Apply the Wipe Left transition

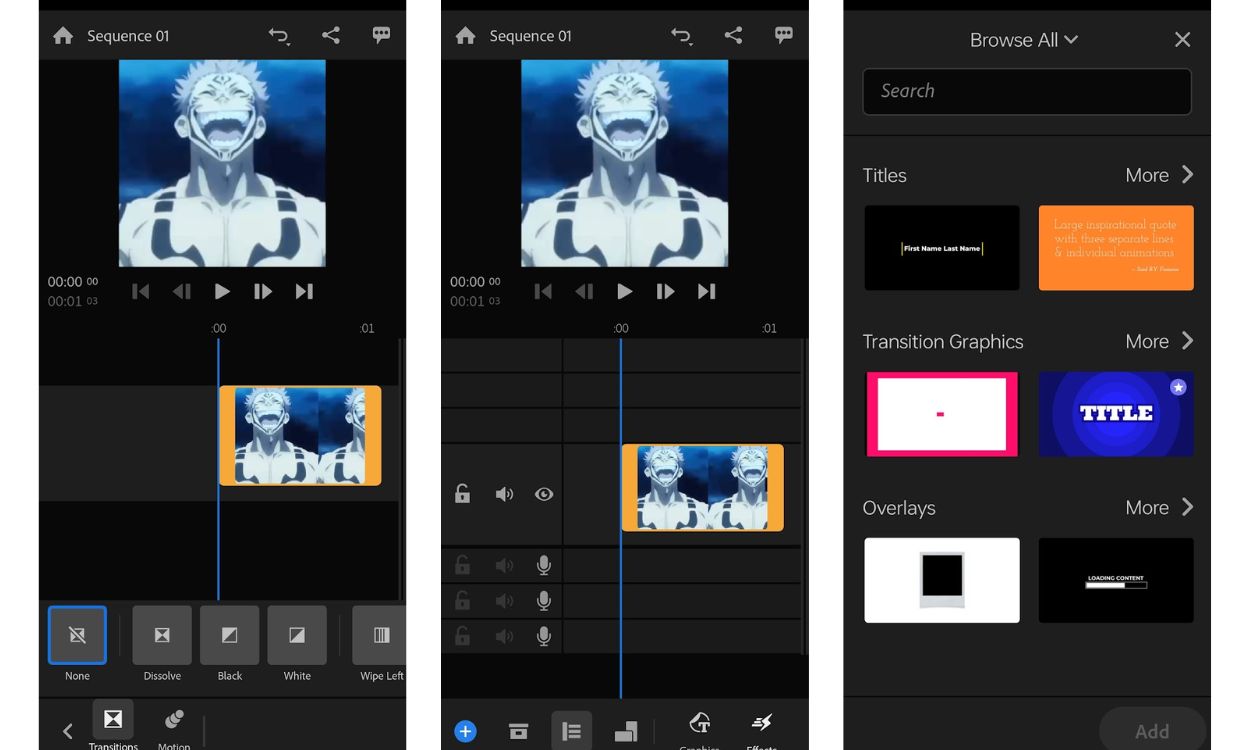coord(380,635)
